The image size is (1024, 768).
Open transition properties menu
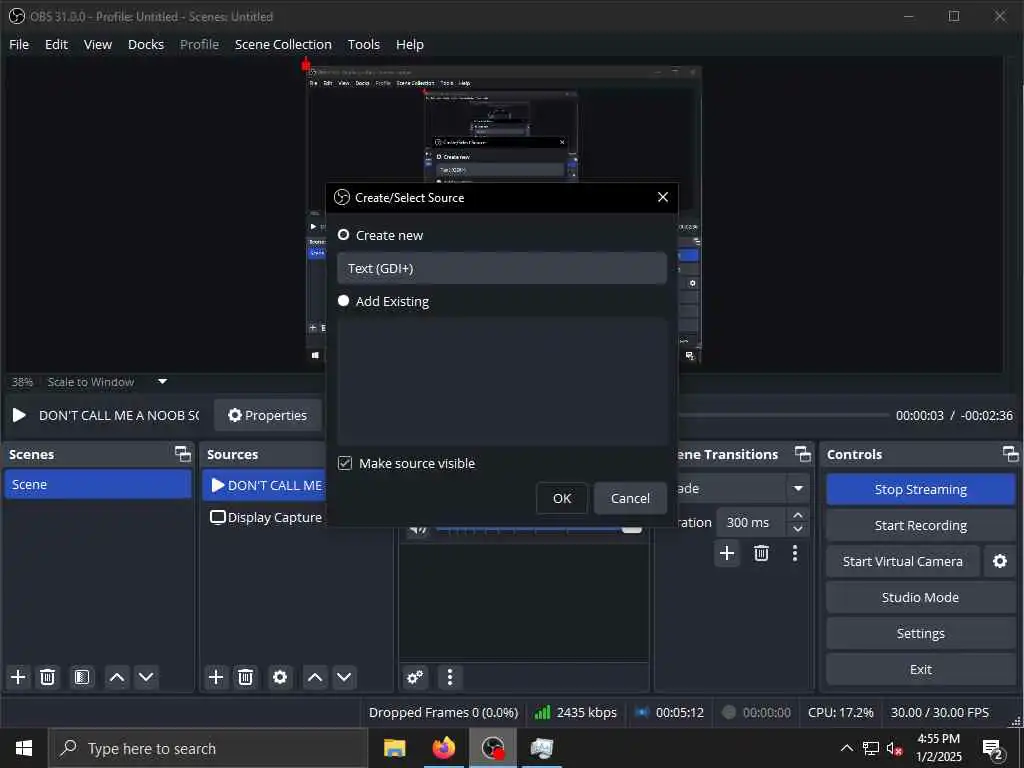coord(795,553)
